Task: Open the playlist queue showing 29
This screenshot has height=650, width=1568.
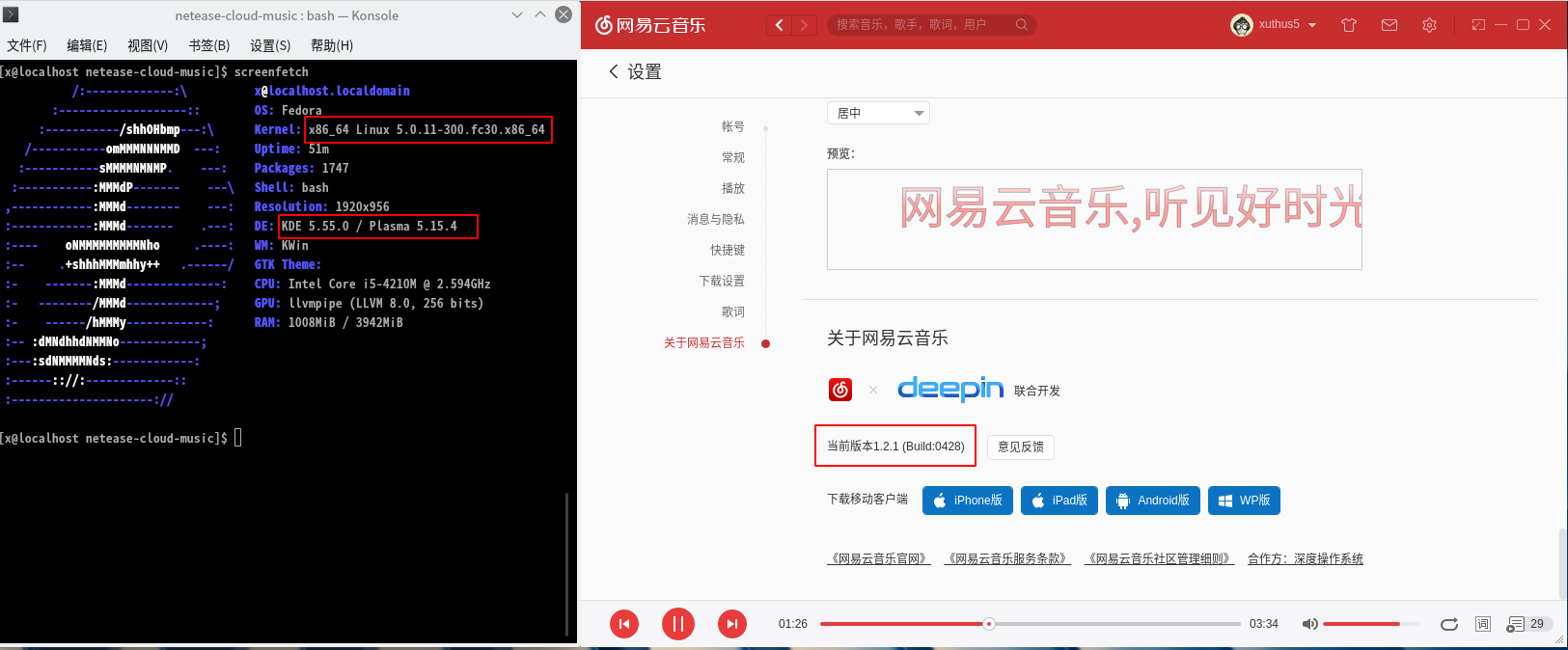Action: pos(1528,624)
